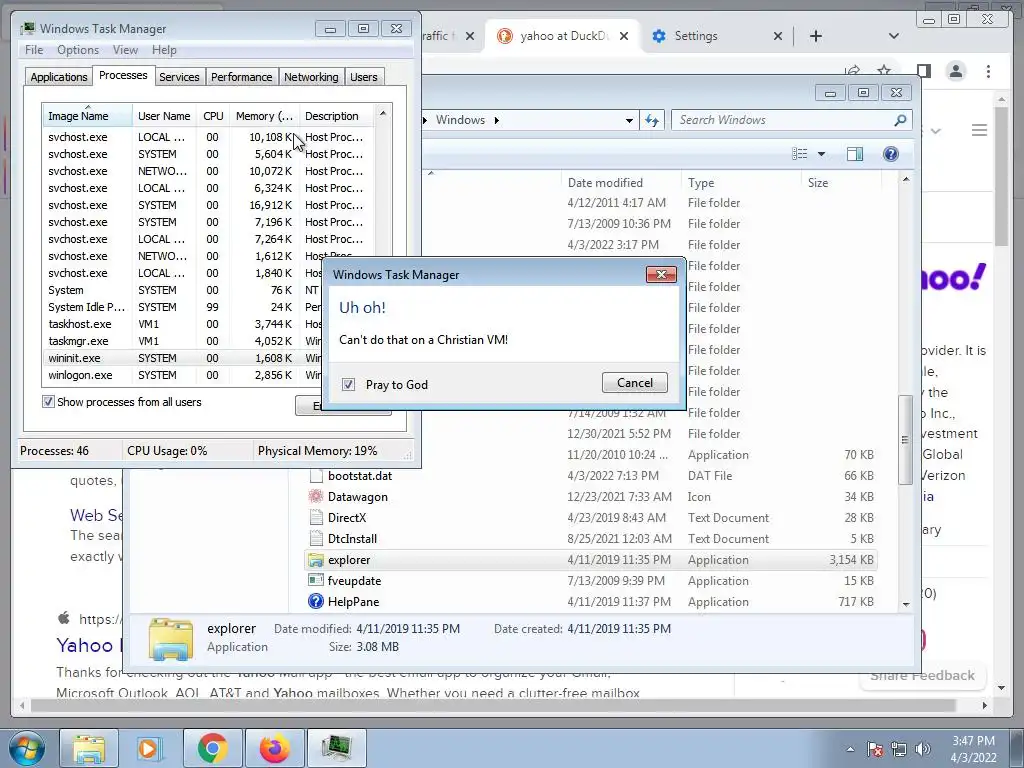Open the Options menu in Task Manager
This screenshot has height=768, width=1024.
pos(78,50)
